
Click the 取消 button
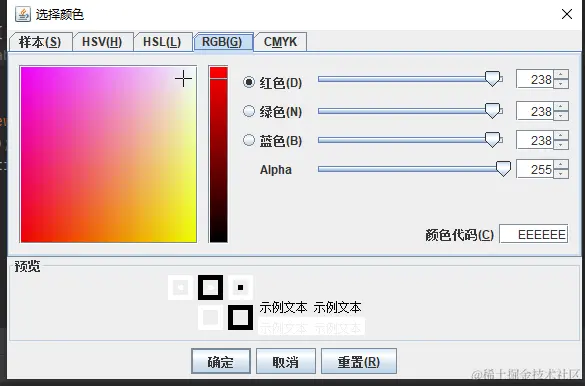click(x=286, y=361)
